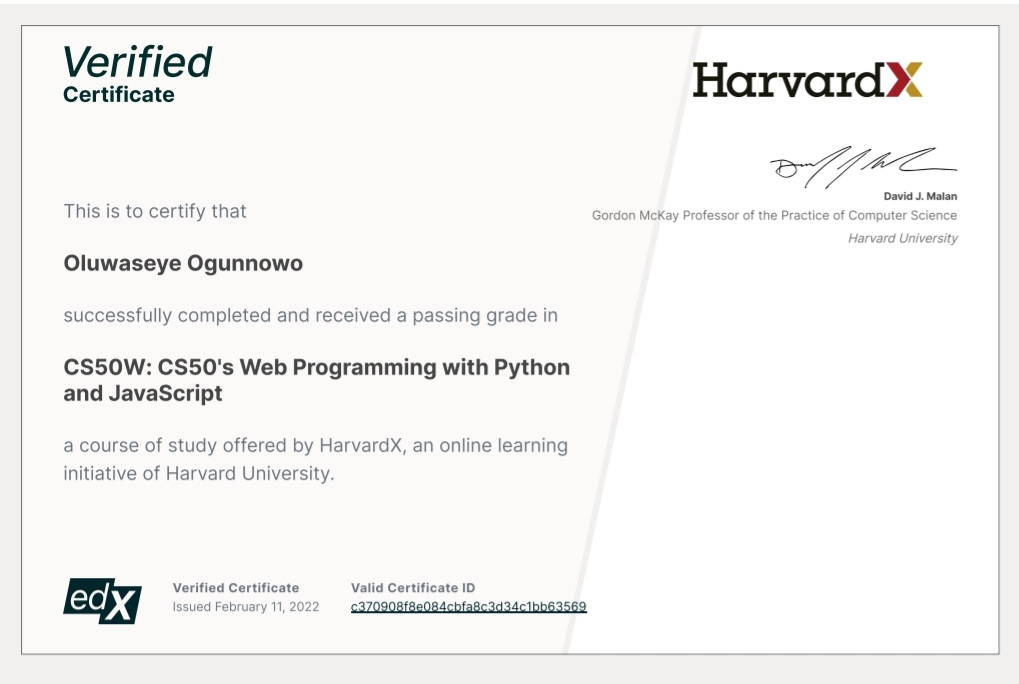Click the 'successfully completed' sentence
The width and height of the screenshot is (1019, 684).
[310, 316]
